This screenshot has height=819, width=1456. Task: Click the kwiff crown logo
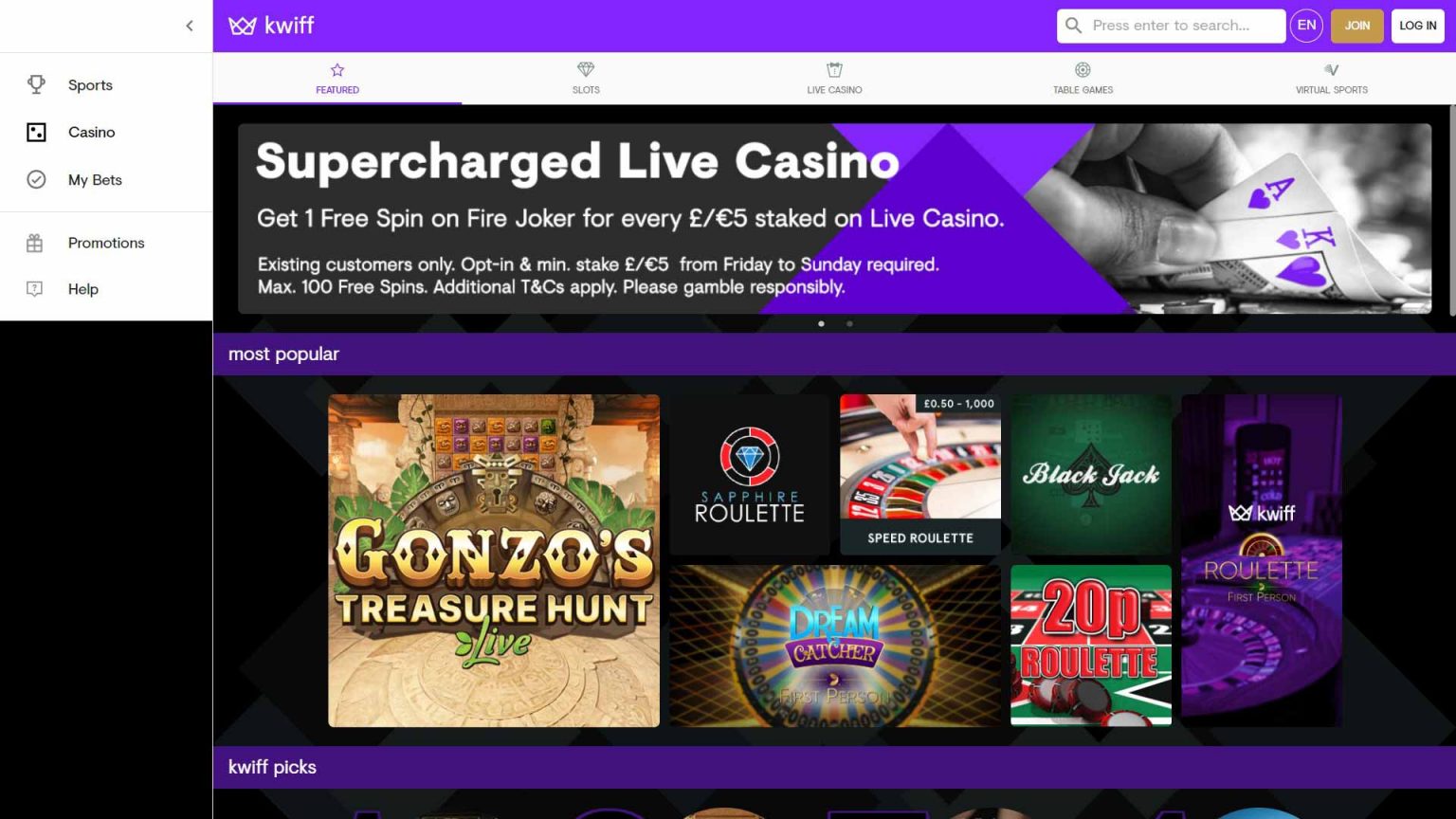243,26
